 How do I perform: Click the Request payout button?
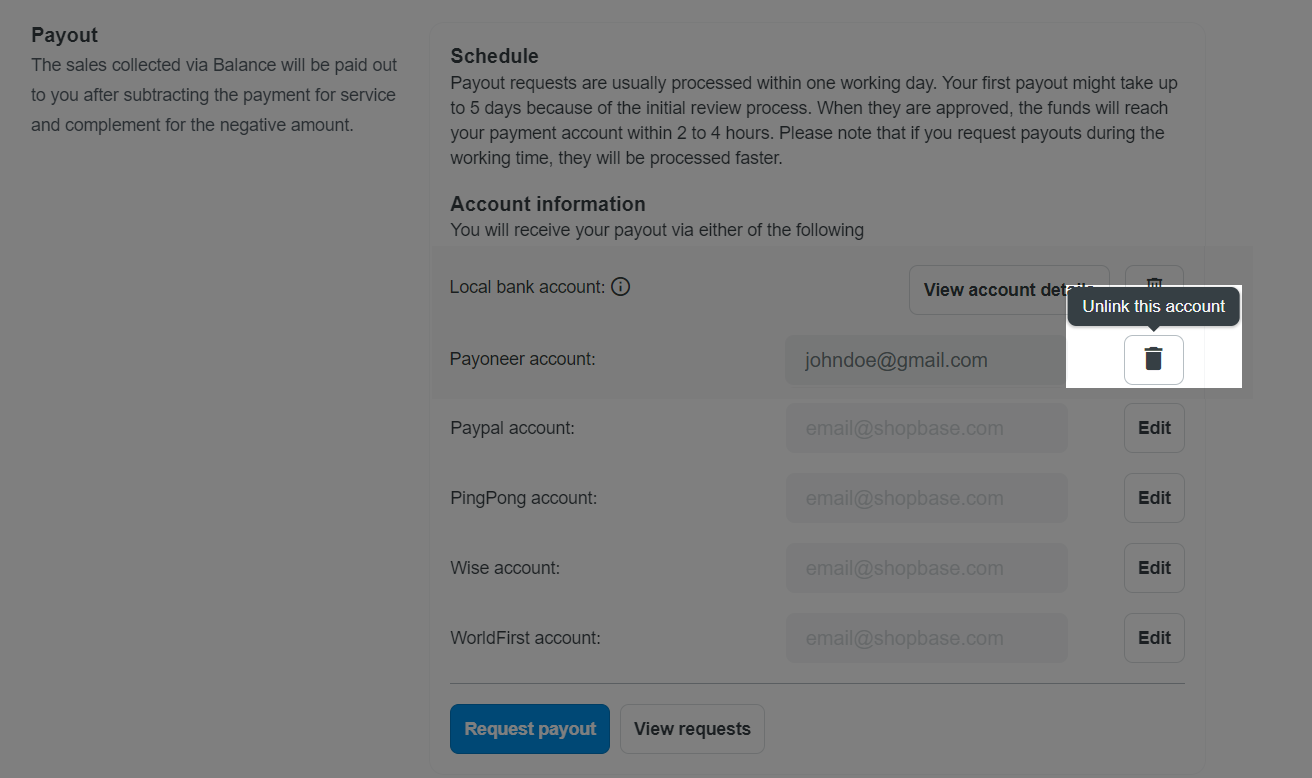point(530,729)
